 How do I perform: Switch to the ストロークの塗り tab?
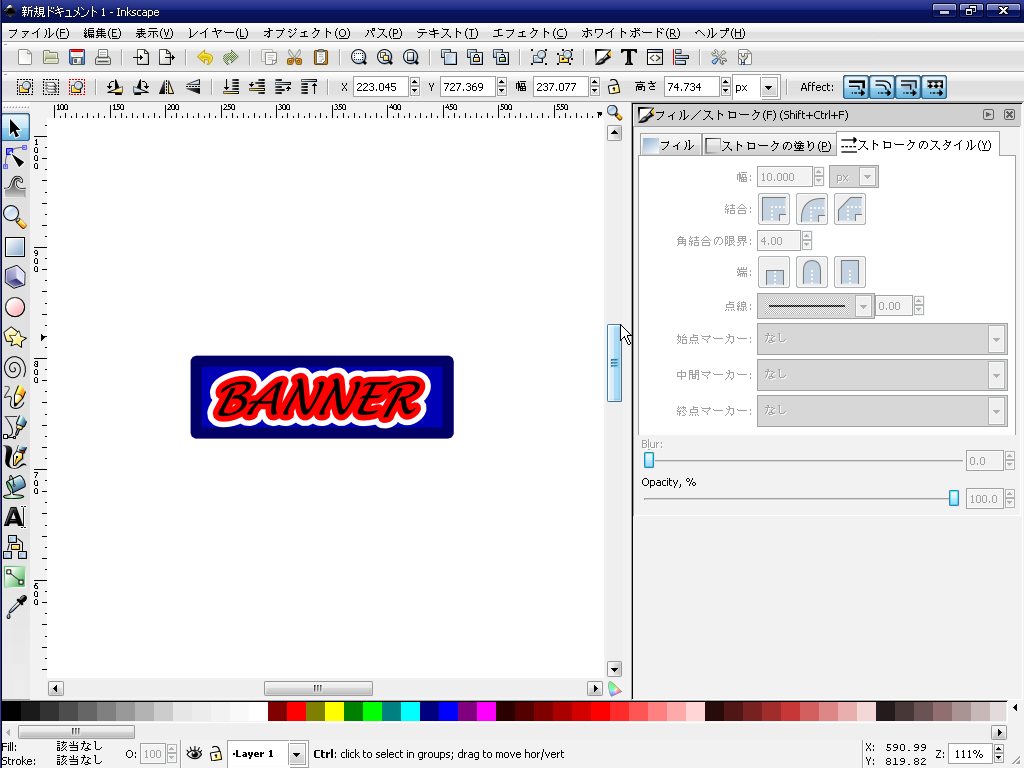point(769,145)
